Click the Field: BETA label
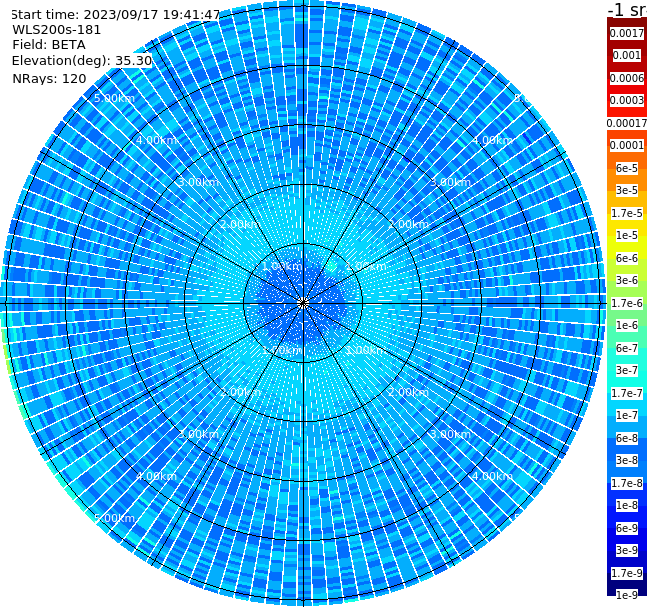This screenshot has width=647, height=607. [49, 45]
